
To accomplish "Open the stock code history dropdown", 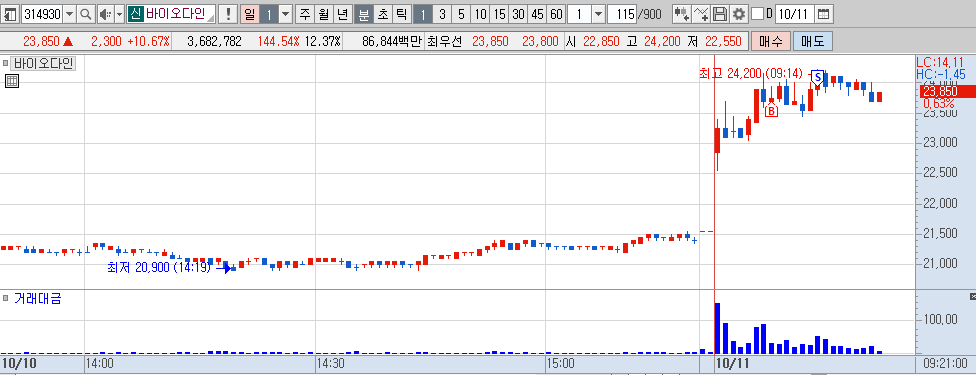I will 69,14.
